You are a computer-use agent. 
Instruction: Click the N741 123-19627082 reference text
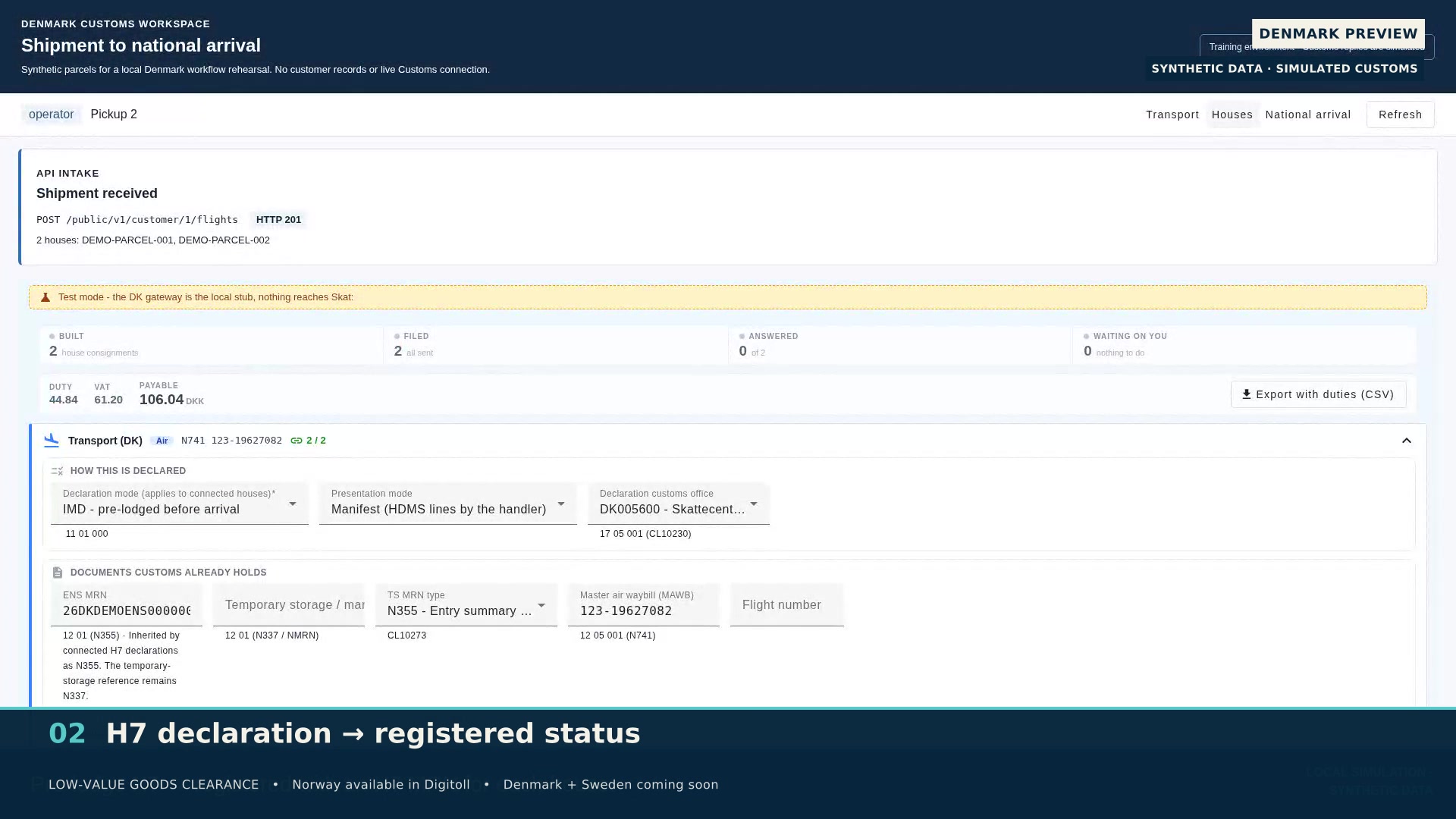pos(231,441)
